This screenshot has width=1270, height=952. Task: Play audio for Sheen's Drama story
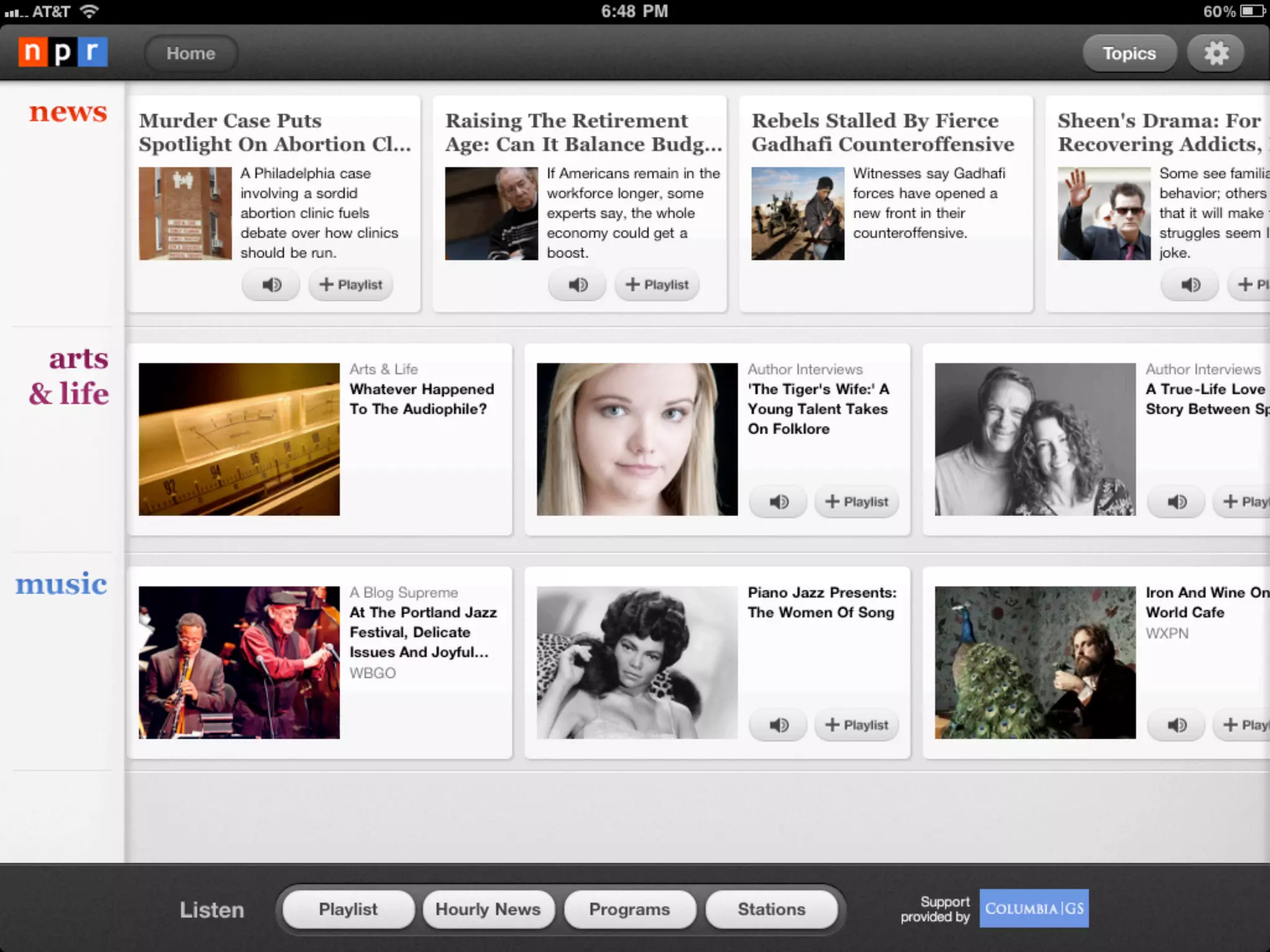(1190, 284)
